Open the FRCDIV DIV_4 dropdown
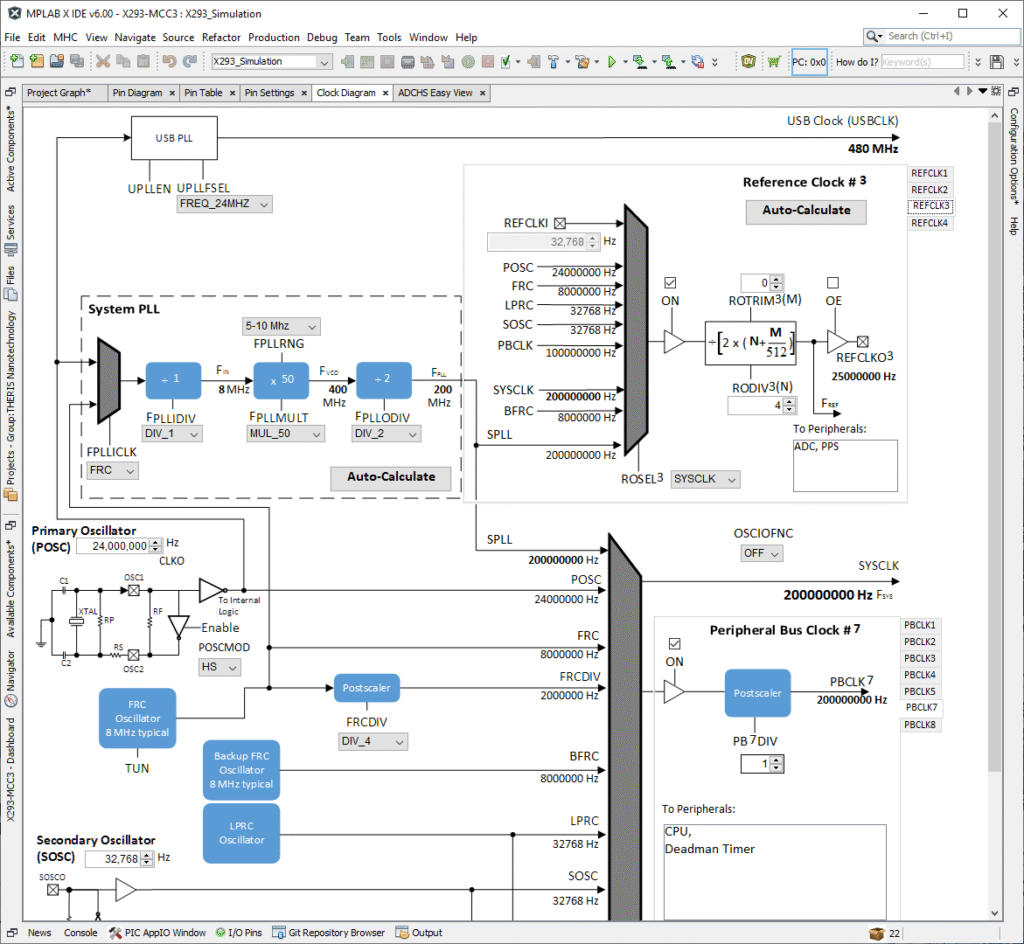The image size is (1024, 944). [373, 742]
